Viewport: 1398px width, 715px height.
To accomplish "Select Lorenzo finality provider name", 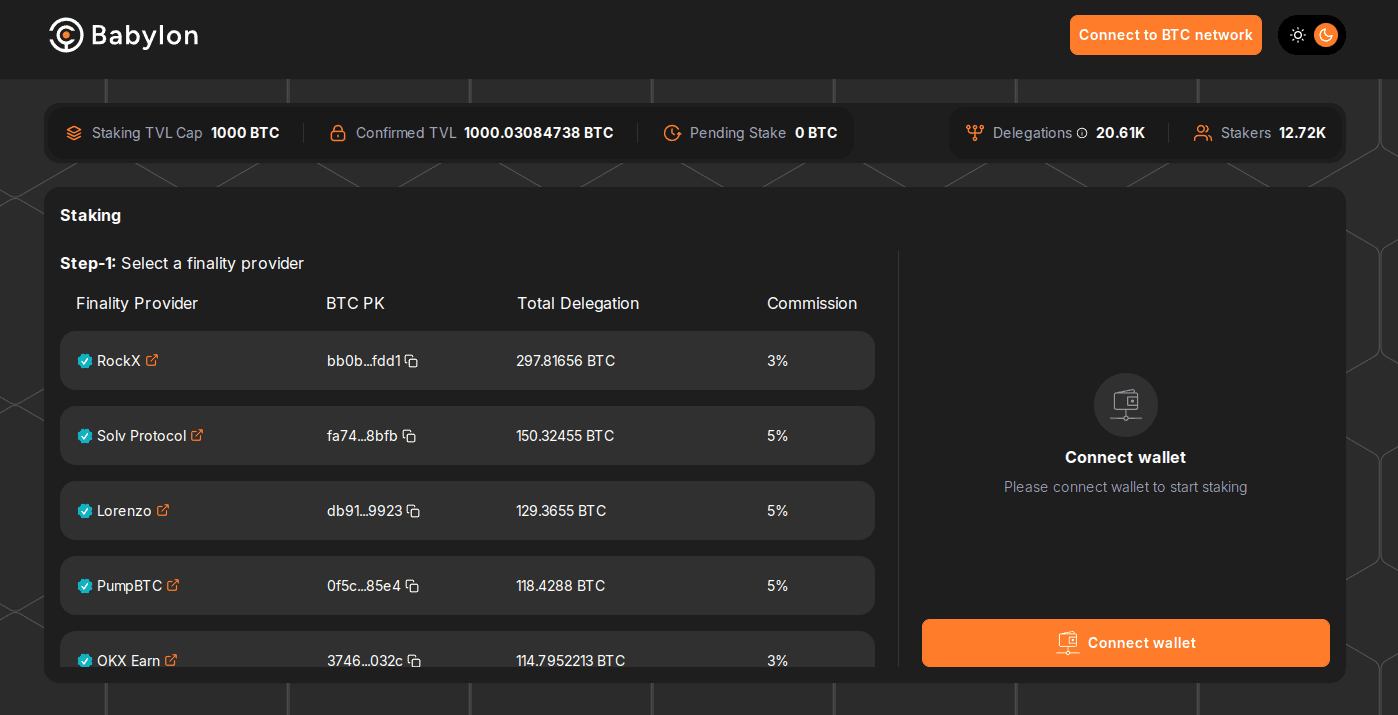I will click(x=124, y=511).
